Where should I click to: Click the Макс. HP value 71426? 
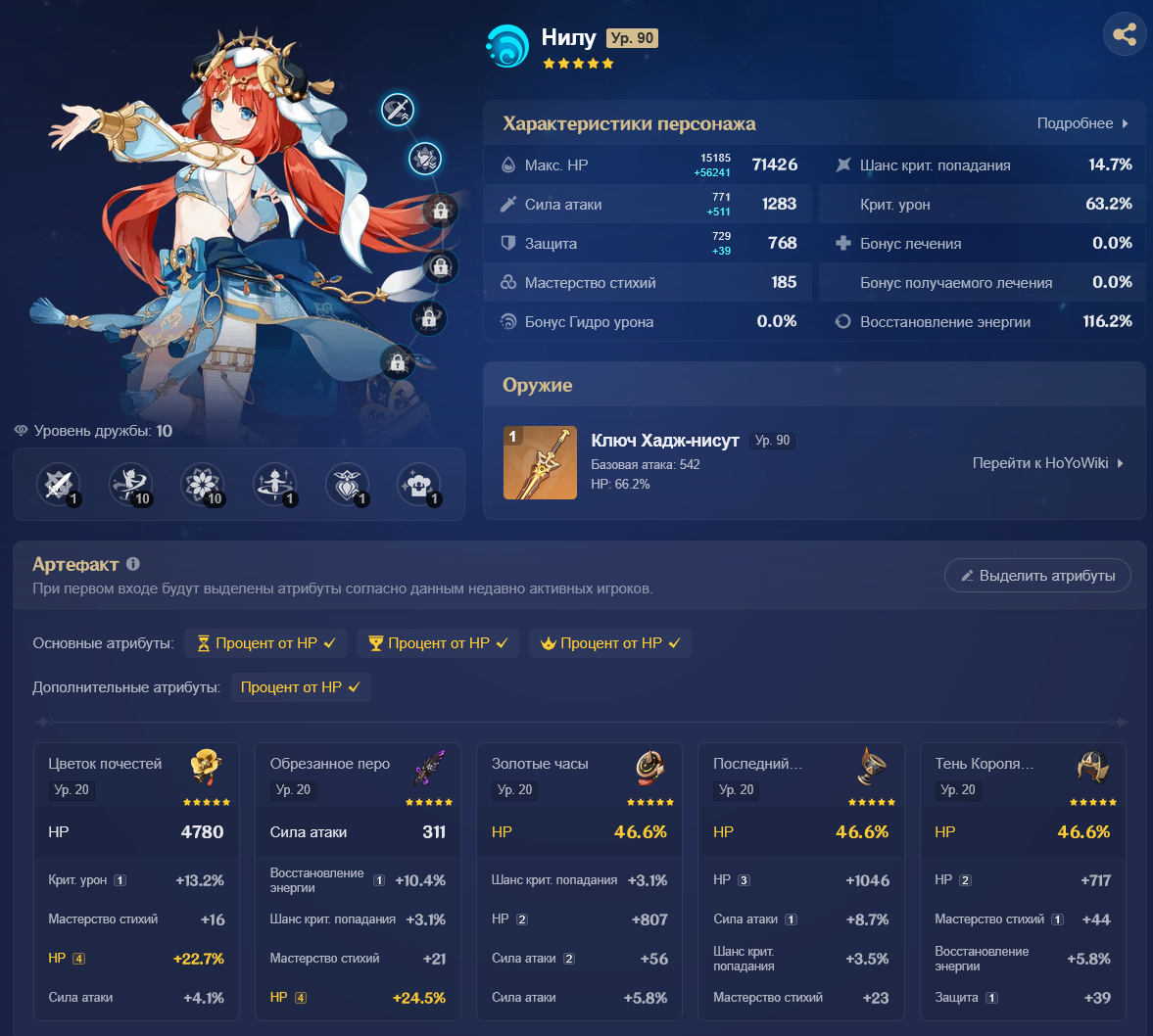coord(774,165)
